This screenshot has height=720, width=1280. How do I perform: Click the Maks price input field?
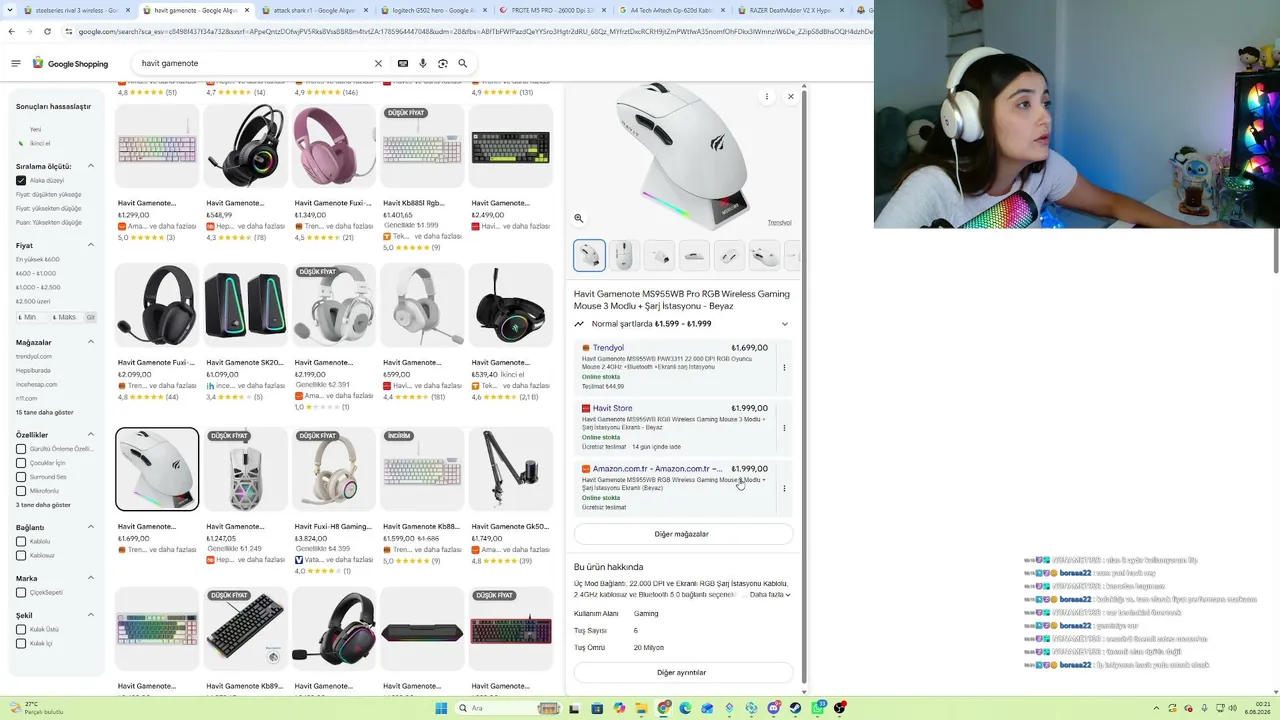(66, 317)
